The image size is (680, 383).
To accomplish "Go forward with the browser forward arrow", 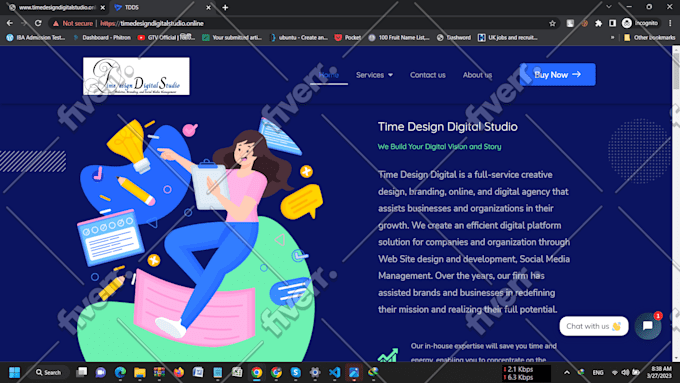I will pyautogui.click(x=24, y=23).
